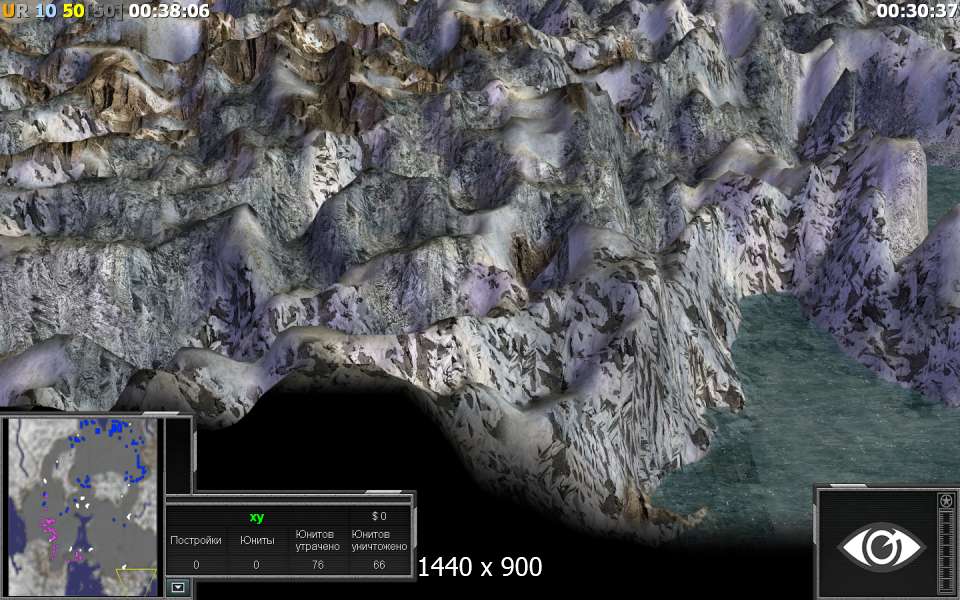
Task: Click the '$ 0' money value
Action: (x=379, y=516)
